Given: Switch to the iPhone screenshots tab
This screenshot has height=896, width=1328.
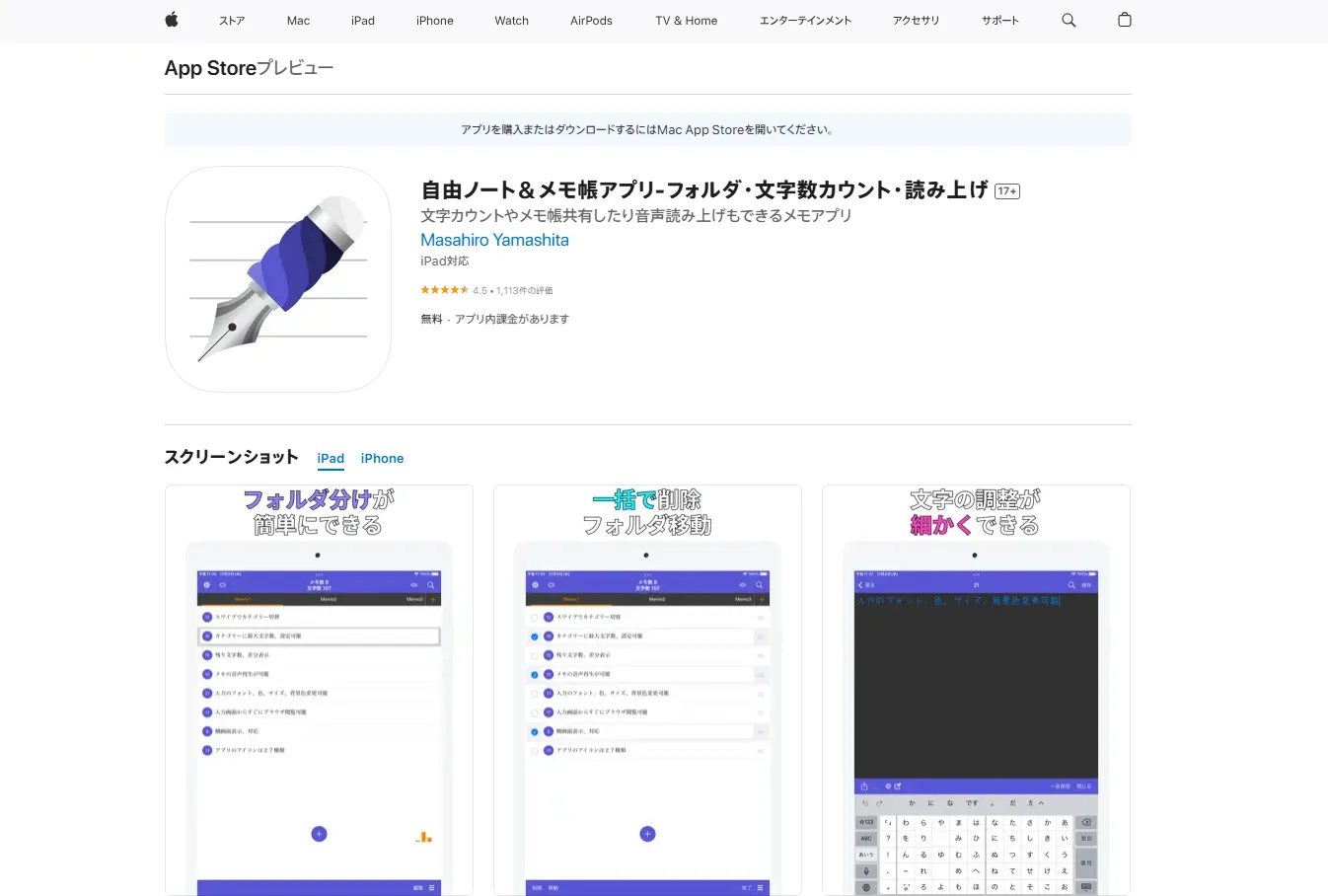Looking at the screenshot, I should [x=382, y=459].
